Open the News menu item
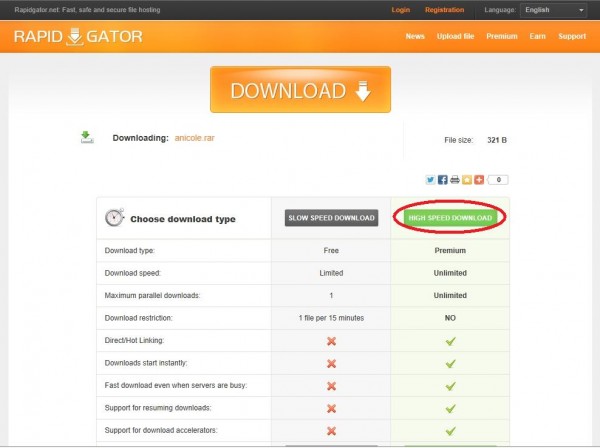This screenshot has height=448, width=600. pos(415,36)
